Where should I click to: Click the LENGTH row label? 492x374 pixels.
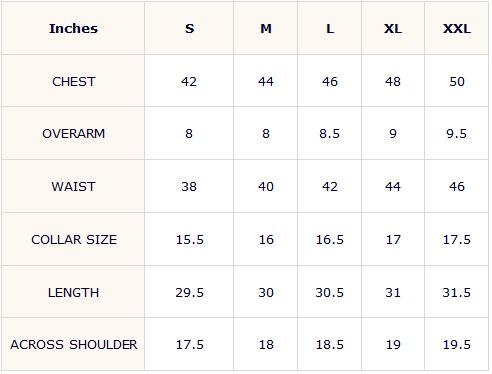pos(73,292)
